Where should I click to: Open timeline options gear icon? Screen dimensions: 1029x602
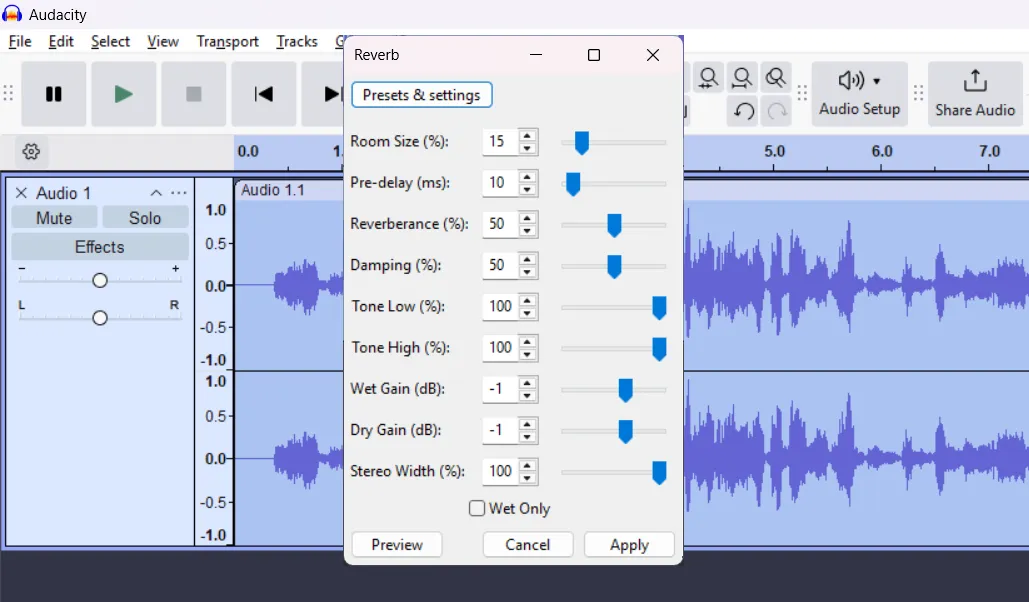point(31,152)
